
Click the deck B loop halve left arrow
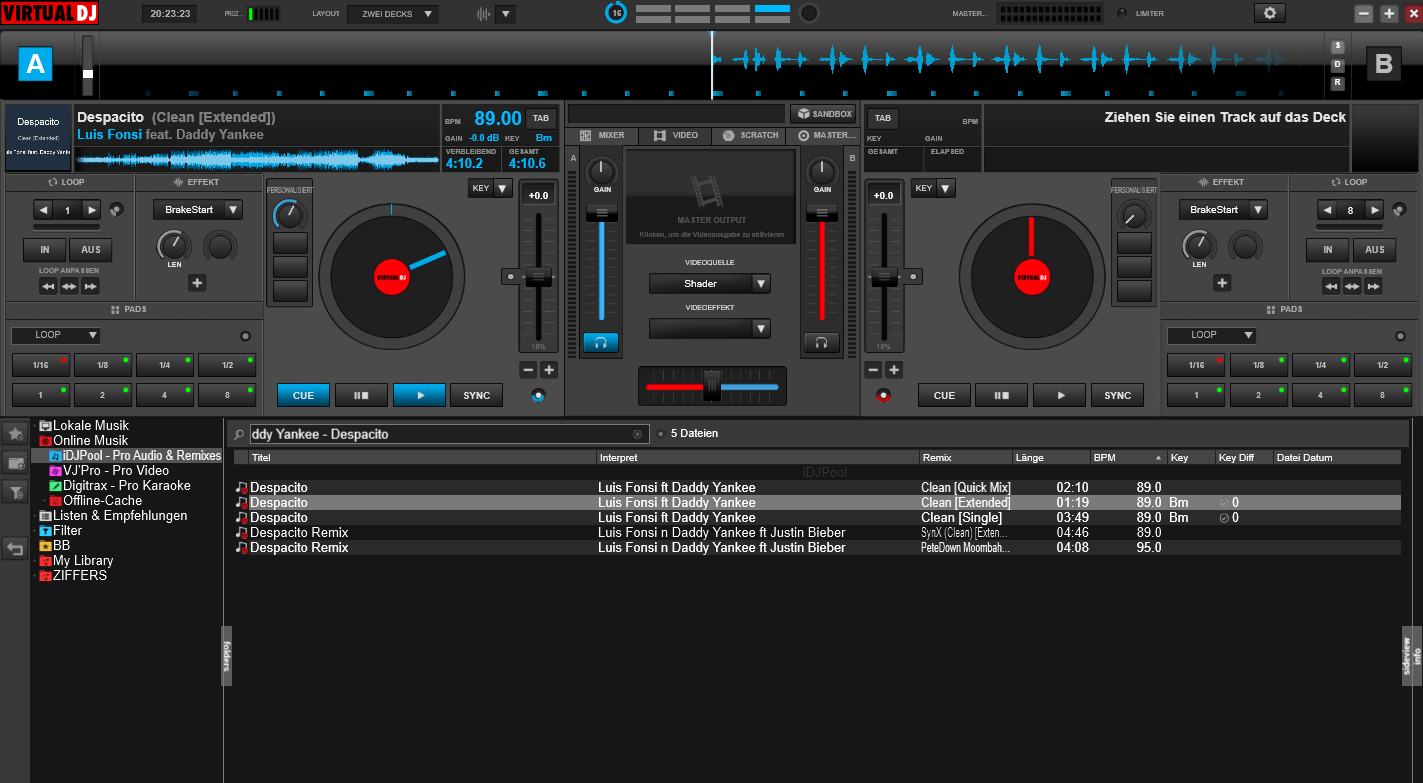1327,210
